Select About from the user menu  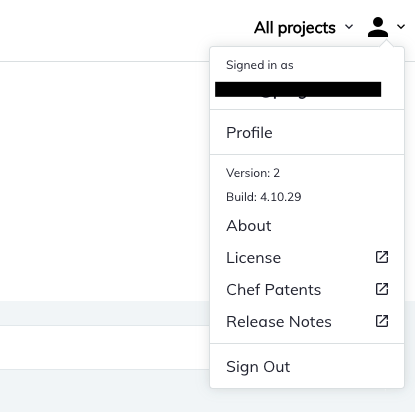coord(249,226)
